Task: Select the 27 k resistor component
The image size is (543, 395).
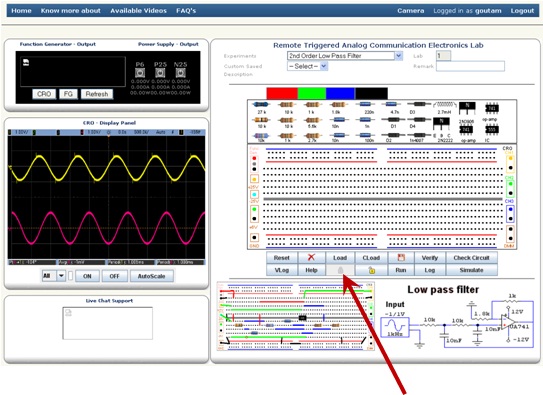Action: (261, 107)
